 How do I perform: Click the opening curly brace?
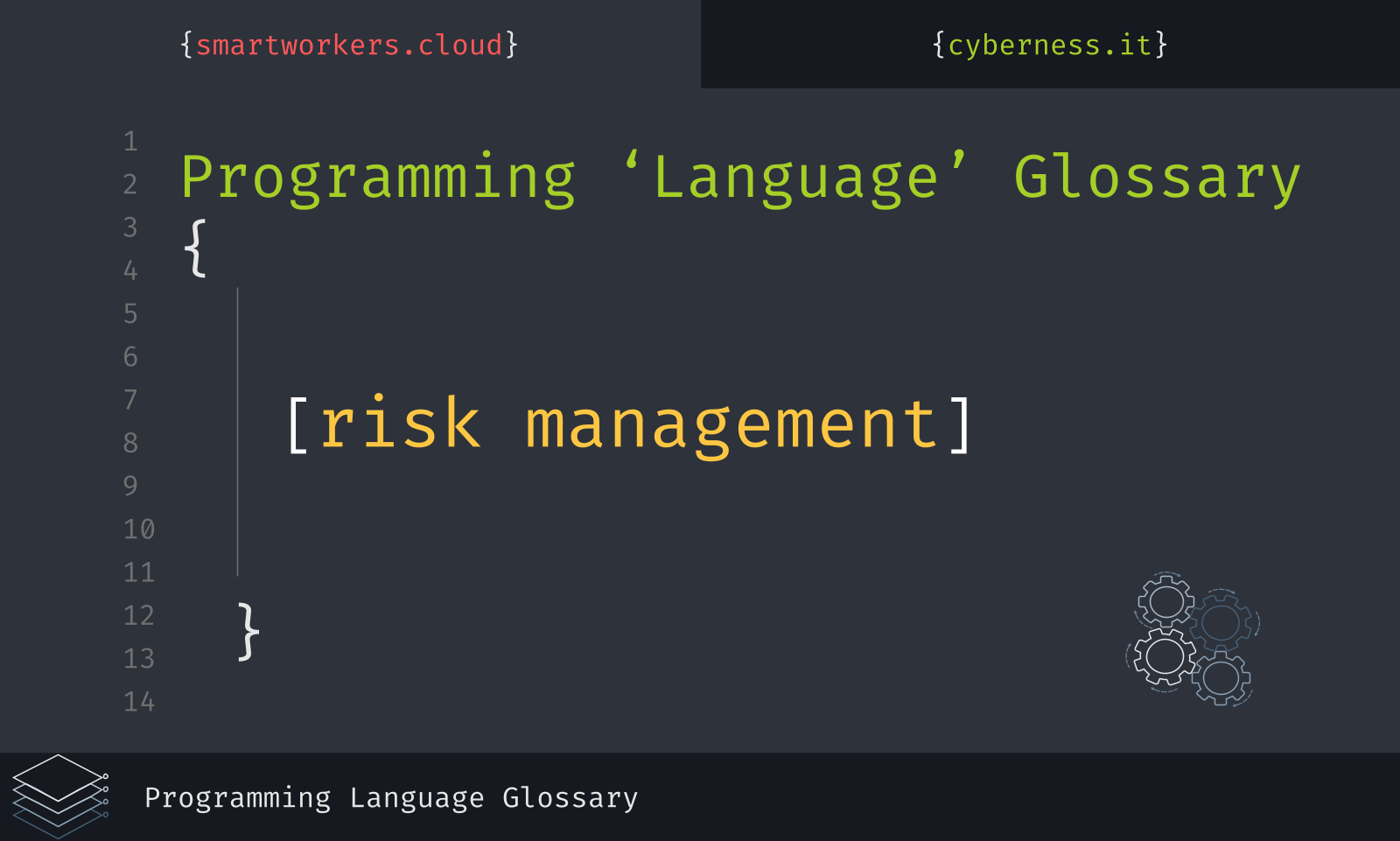coord(195,249)
